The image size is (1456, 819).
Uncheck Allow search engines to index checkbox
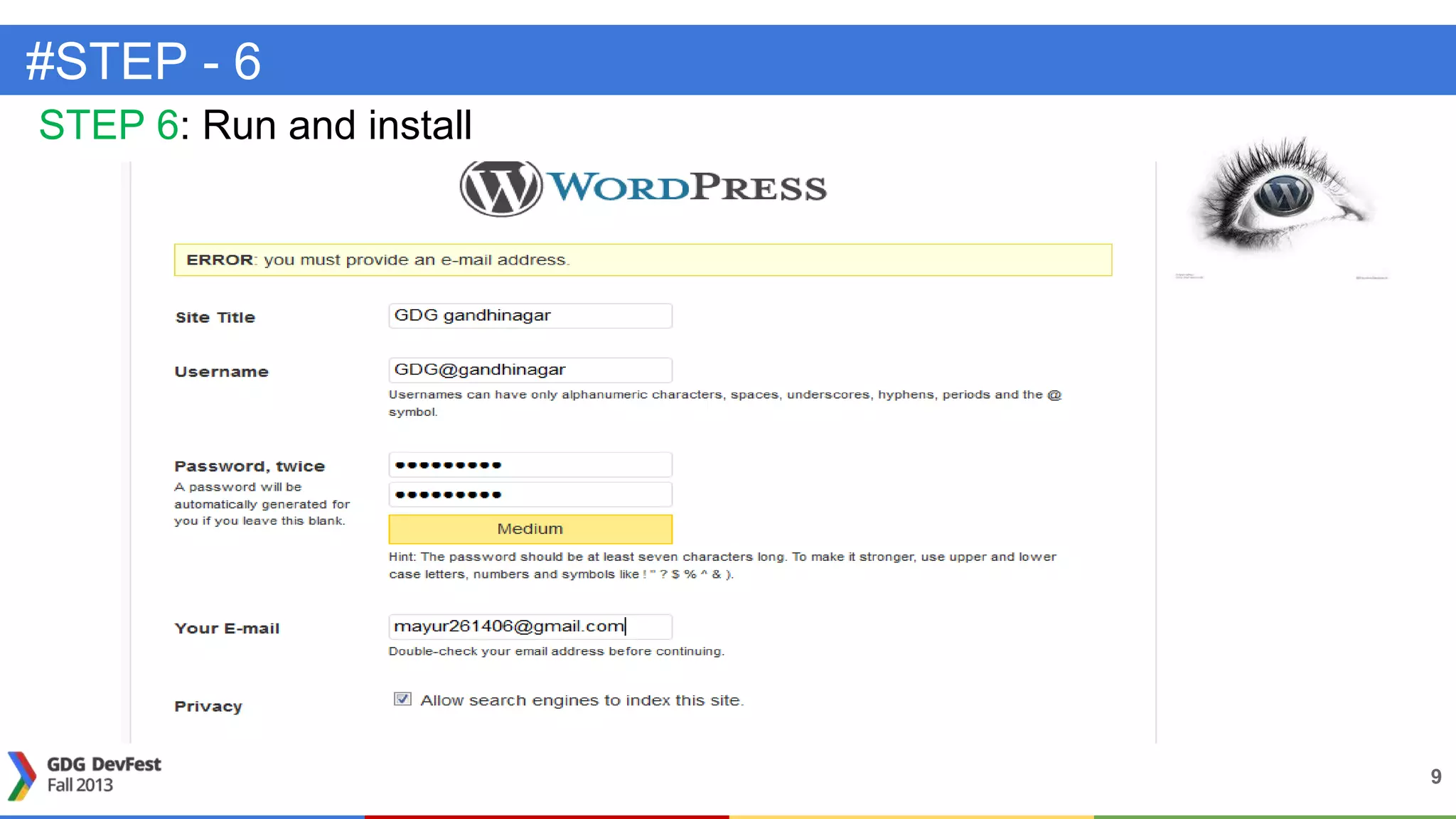402,700
